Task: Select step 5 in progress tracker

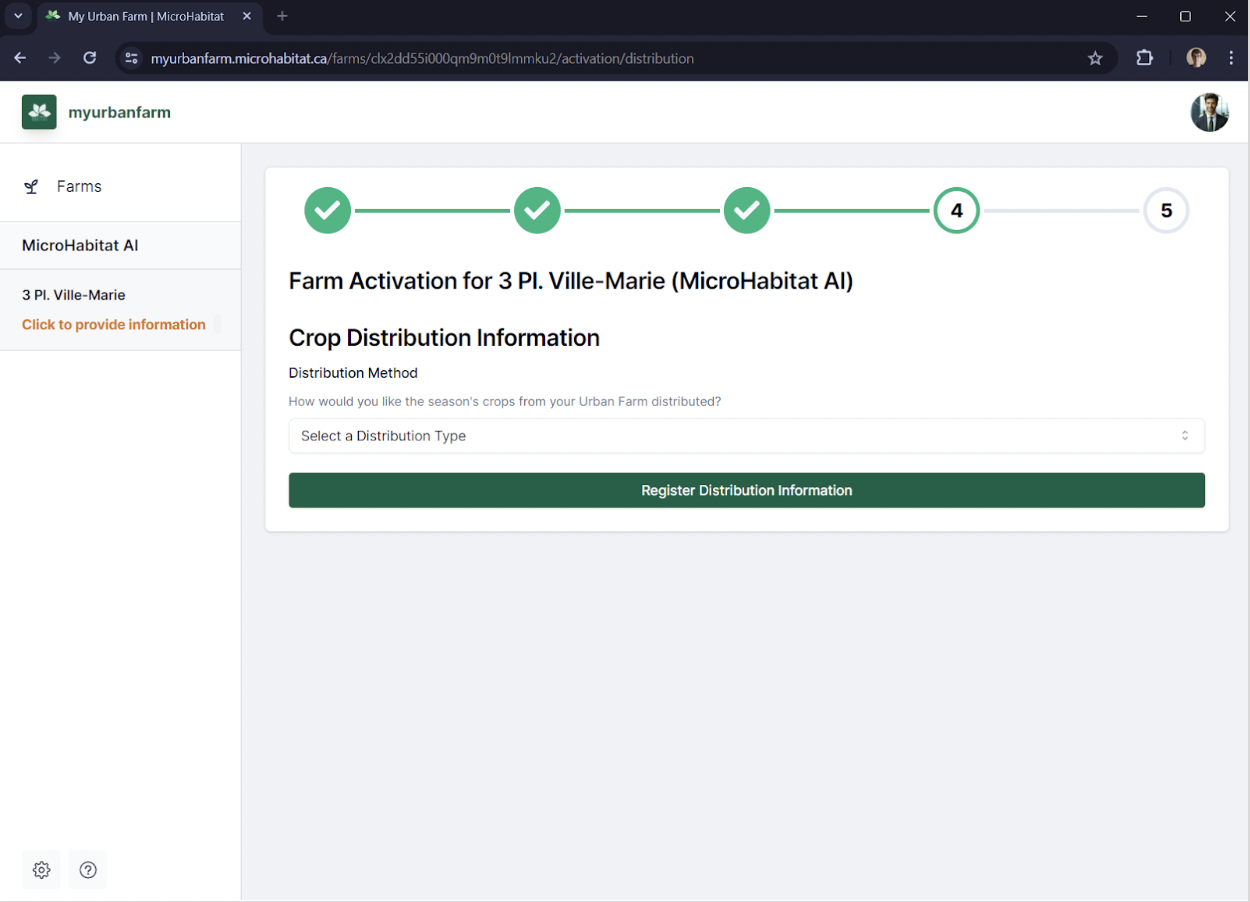Action: coord(1166,211)
